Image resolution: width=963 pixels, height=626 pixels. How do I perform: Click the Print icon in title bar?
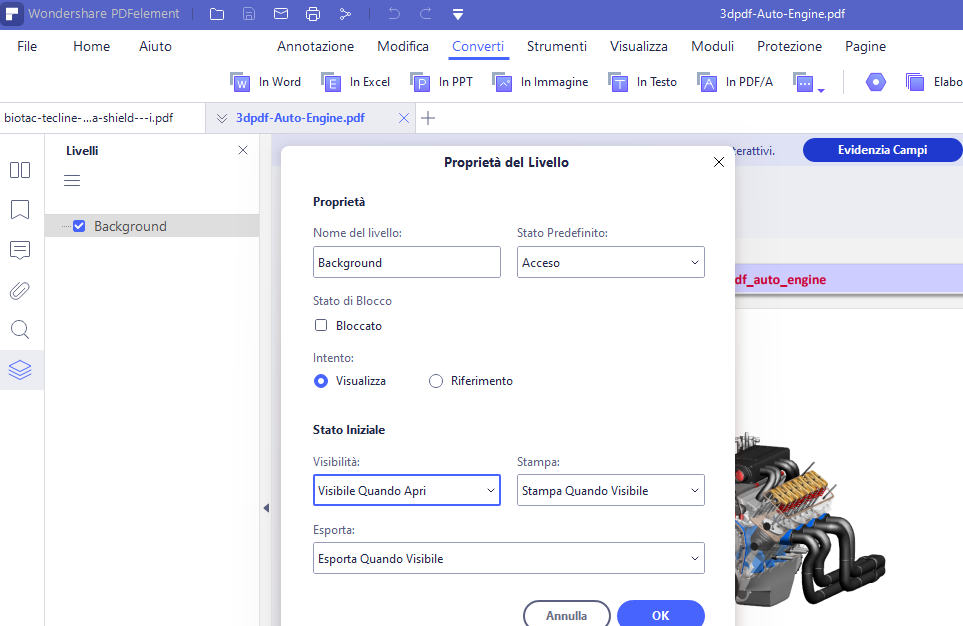click(313, 14)
